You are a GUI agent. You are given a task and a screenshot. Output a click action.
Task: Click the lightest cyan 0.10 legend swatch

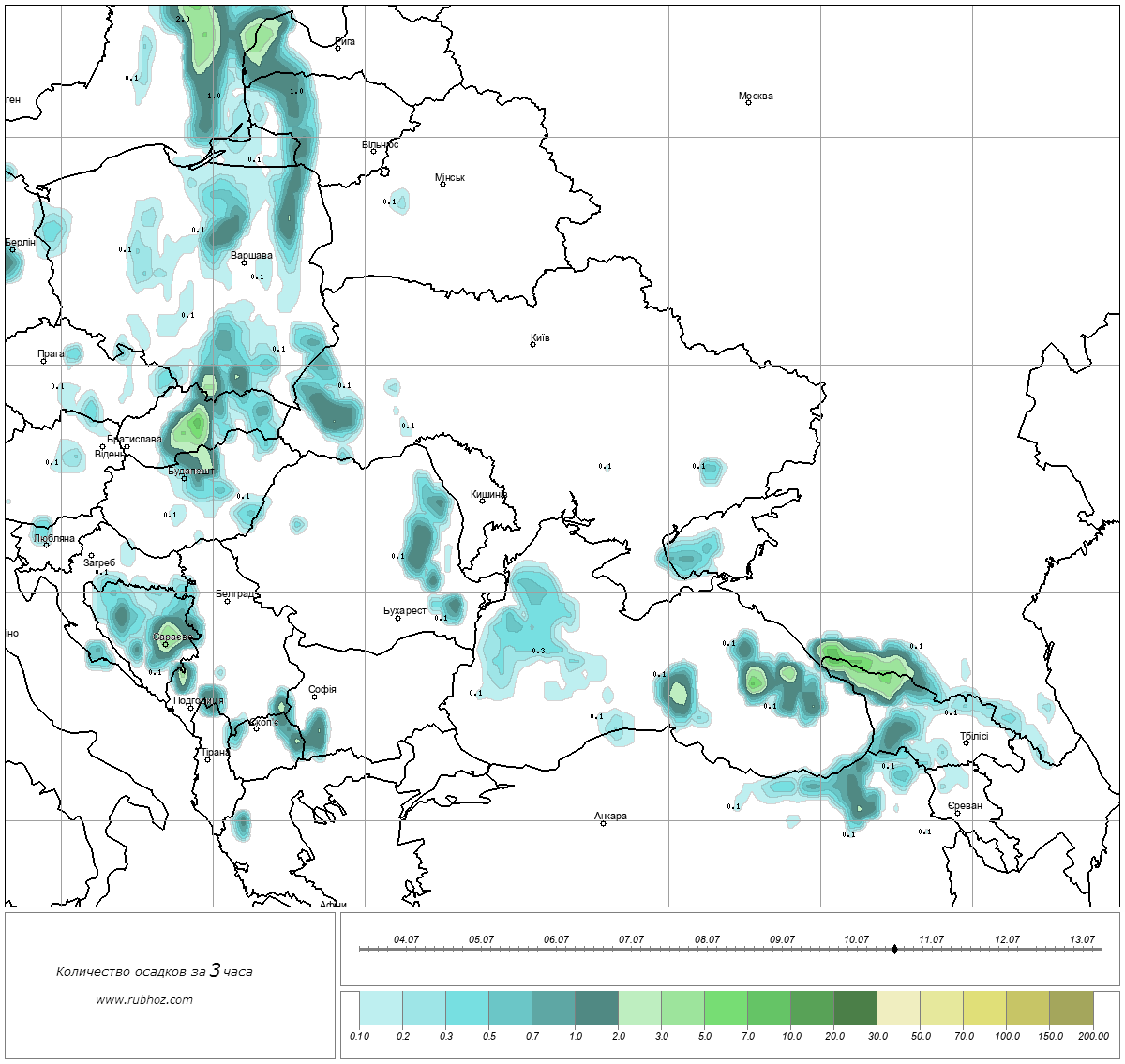coord(381,1009)
